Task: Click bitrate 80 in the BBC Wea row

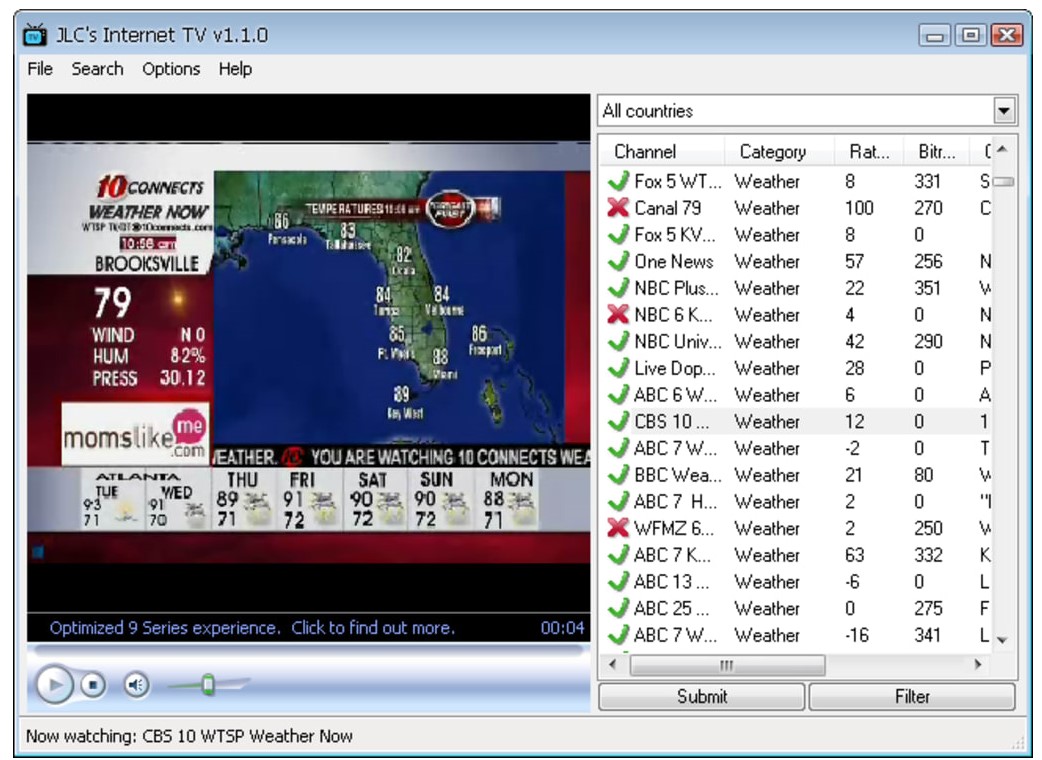Action: (x=923, y=474)
